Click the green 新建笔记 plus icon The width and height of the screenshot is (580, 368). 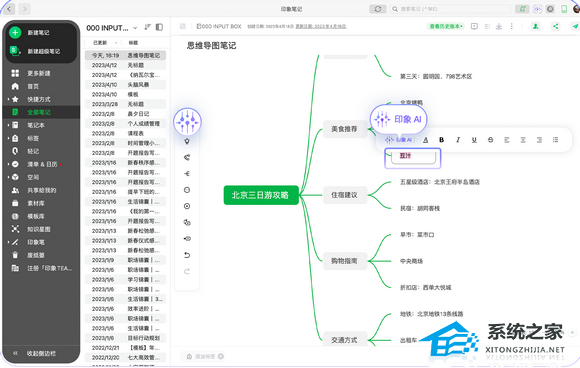[15, 33]
